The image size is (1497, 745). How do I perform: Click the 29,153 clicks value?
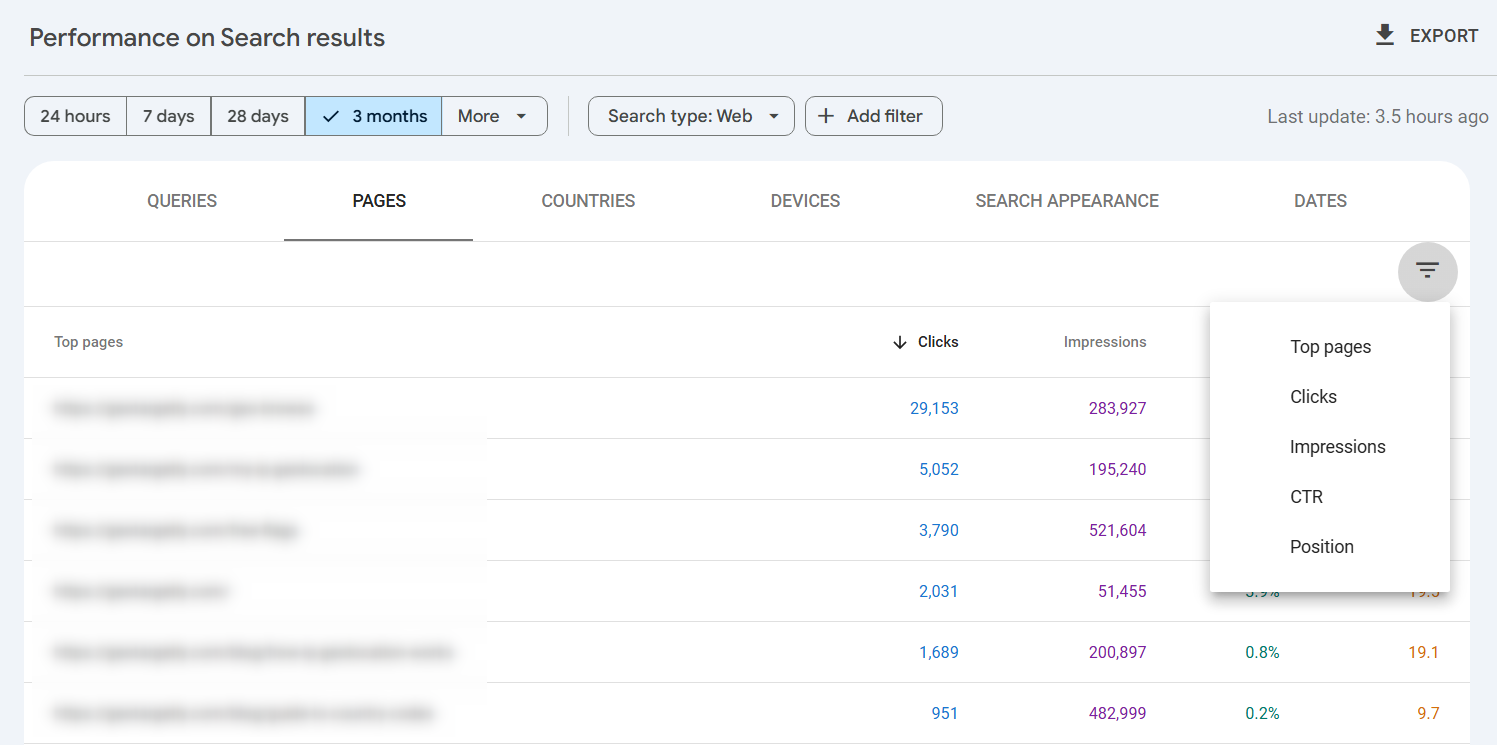(x=934, y=408)
